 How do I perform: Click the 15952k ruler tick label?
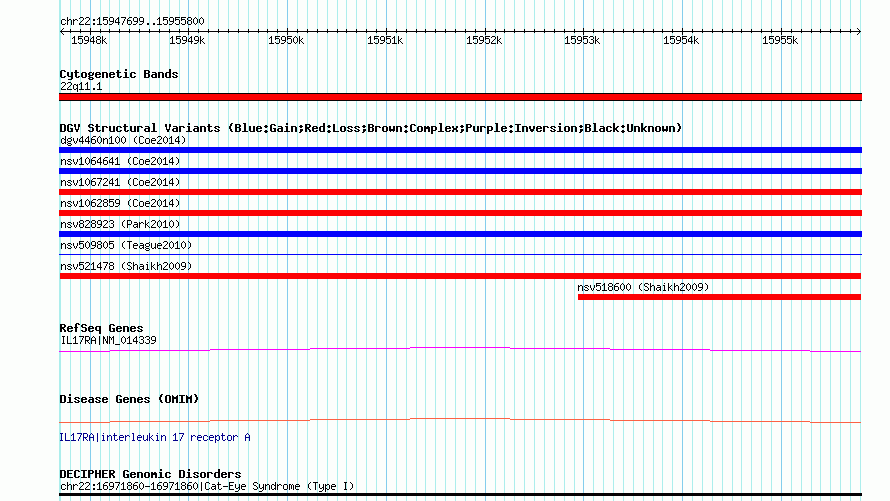tap(484, 40)
